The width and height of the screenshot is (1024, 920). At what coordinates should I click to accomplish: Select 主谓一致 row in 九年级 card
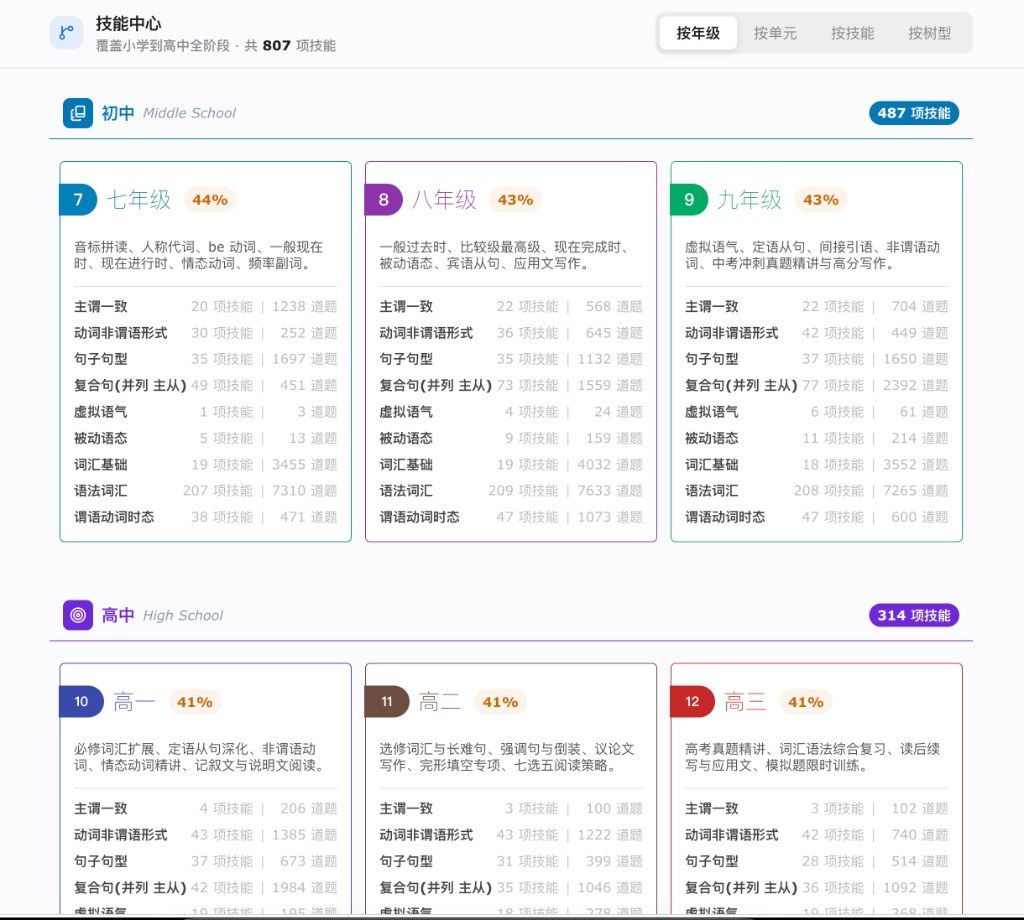(816, 306)
